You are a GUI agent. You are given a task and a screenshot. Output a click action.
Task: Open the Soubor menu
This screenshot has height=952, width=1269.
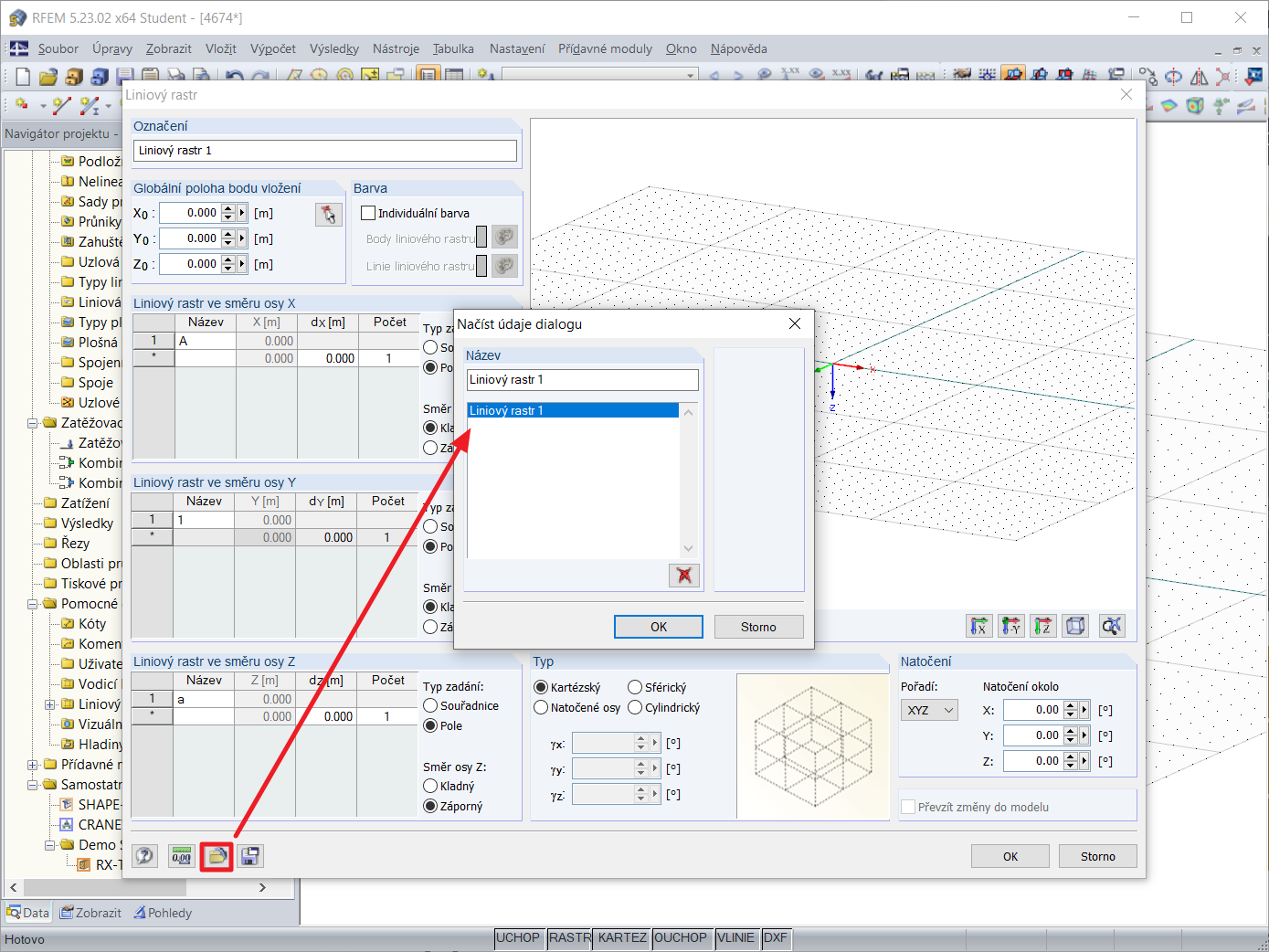pos(58,48)
